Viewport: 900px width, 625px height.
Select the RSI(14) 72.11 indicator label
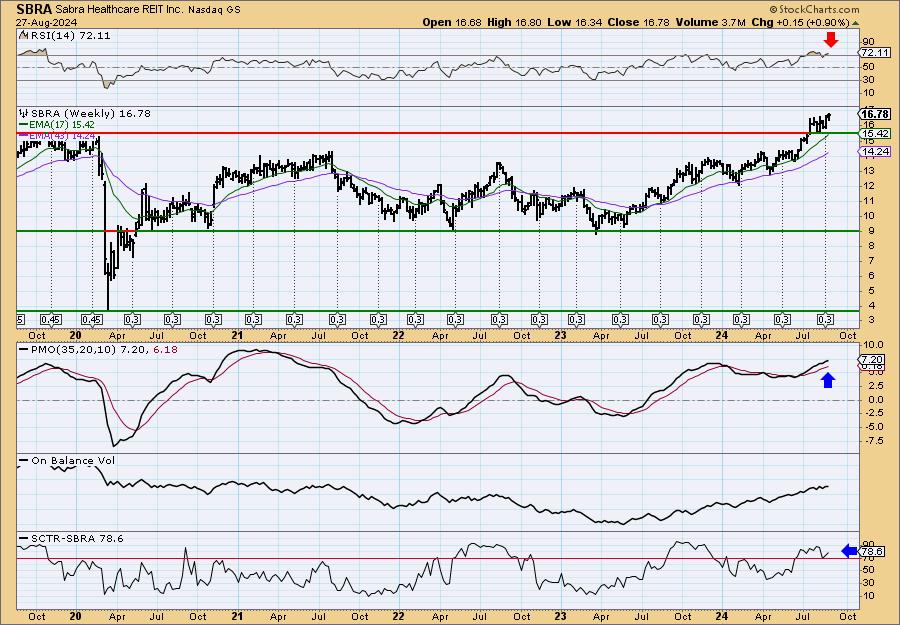tap(69, 36)
